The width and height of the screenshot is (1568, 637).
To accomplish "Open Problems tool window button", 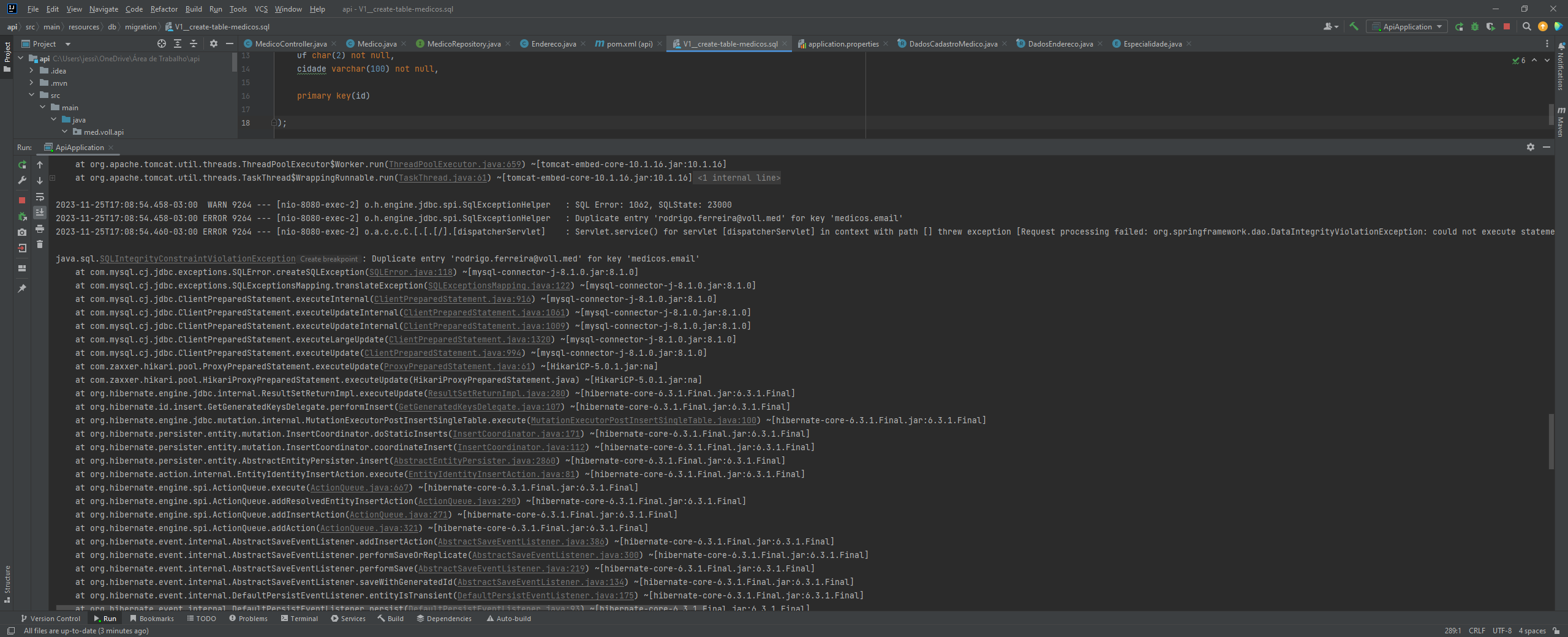I will tap(248, 619).
